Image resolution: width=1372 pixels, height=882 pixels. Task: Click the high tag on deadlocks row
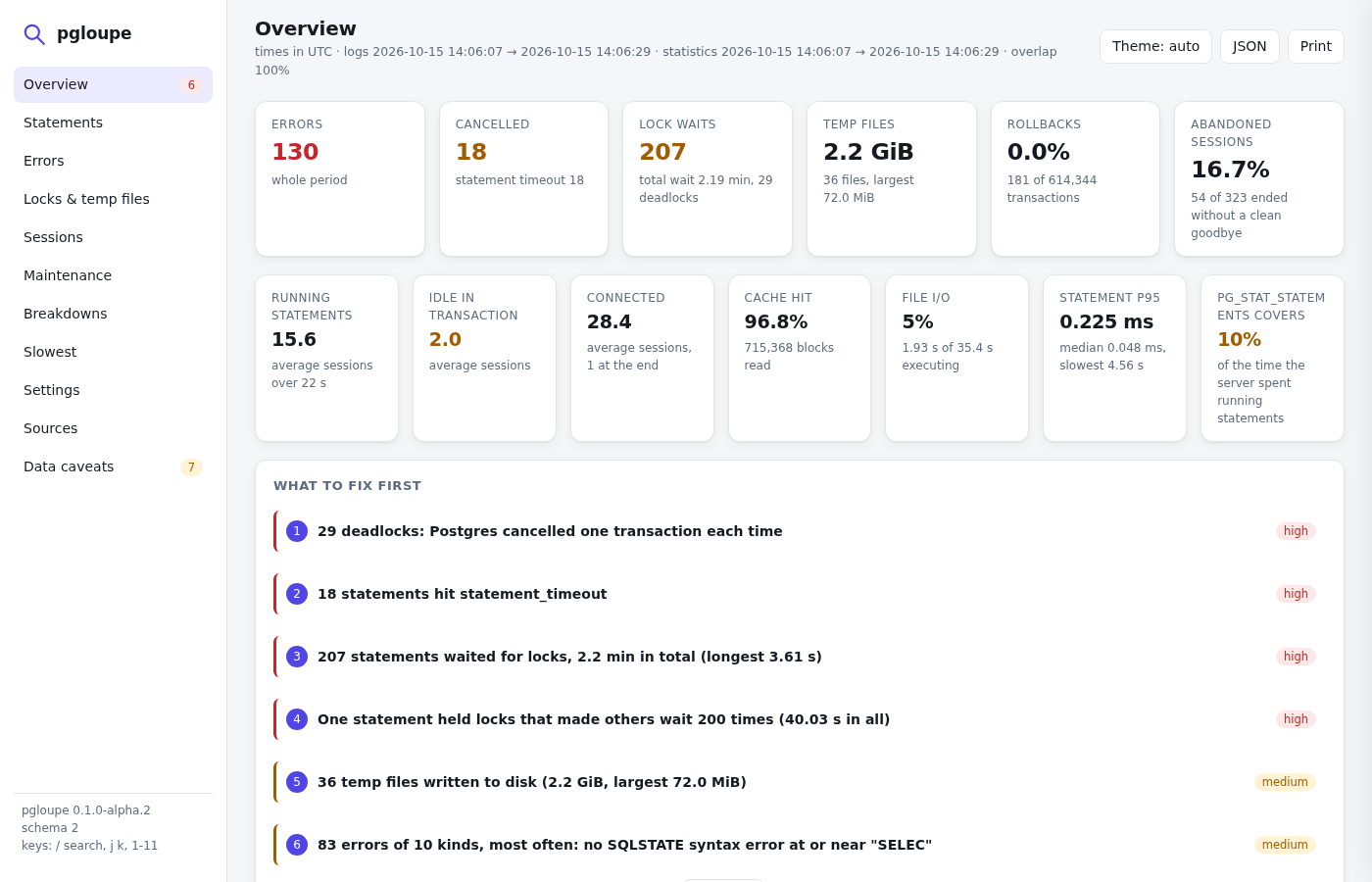click(x=1296, y=531)
